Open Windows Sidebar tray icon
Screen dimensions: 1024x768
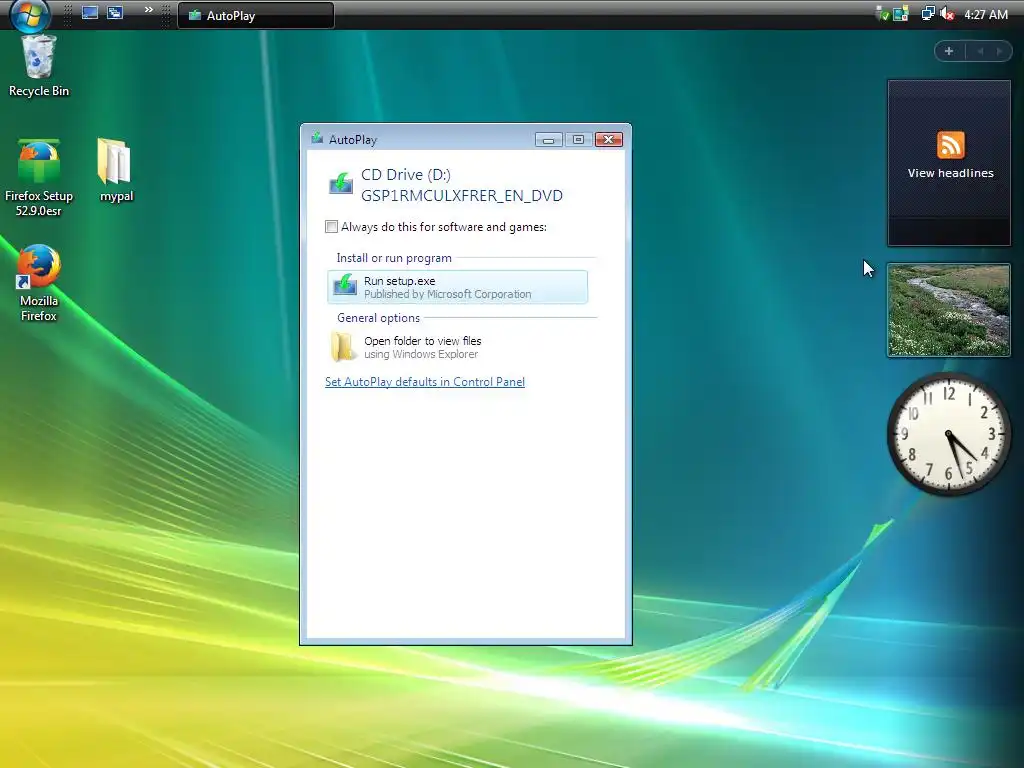click(901, 14)
